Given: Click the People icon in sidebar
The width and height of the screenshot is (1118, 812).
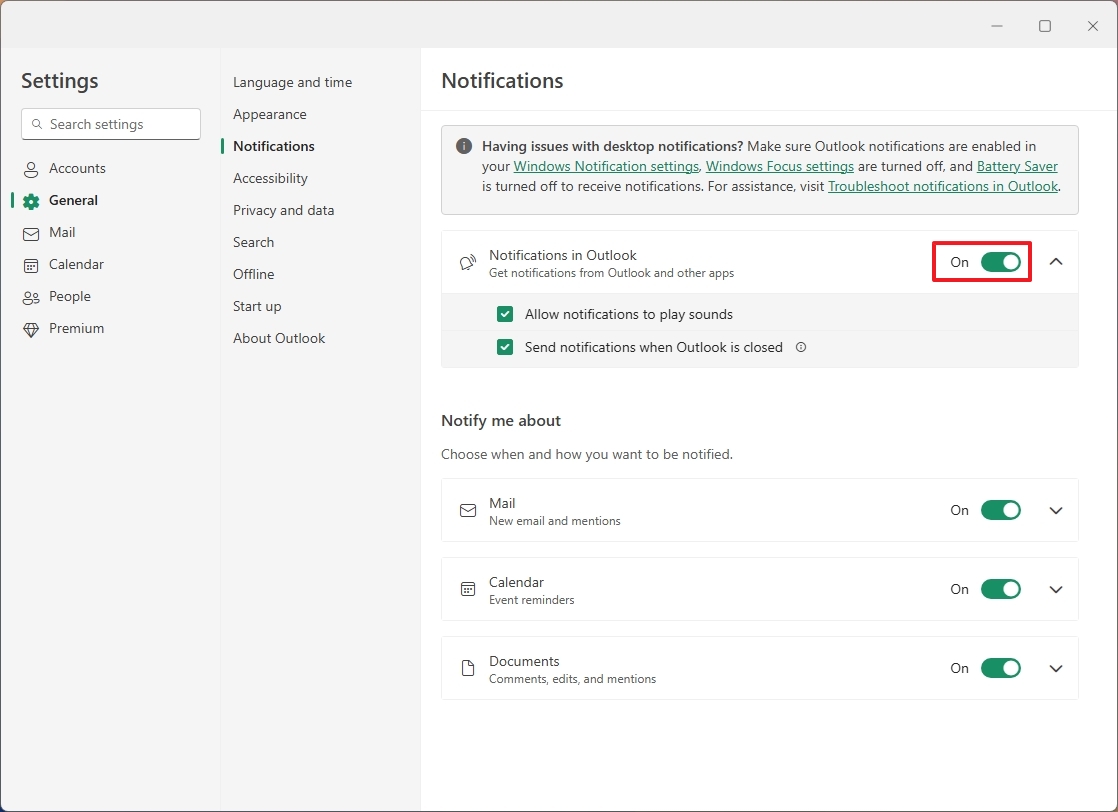Looking at the screenshot, I should pyautogui.click(x=31, y=297).
